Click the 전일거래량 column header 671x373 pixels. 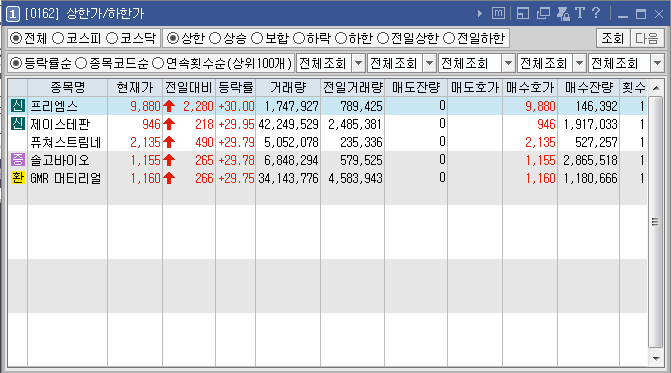point(352,88)
